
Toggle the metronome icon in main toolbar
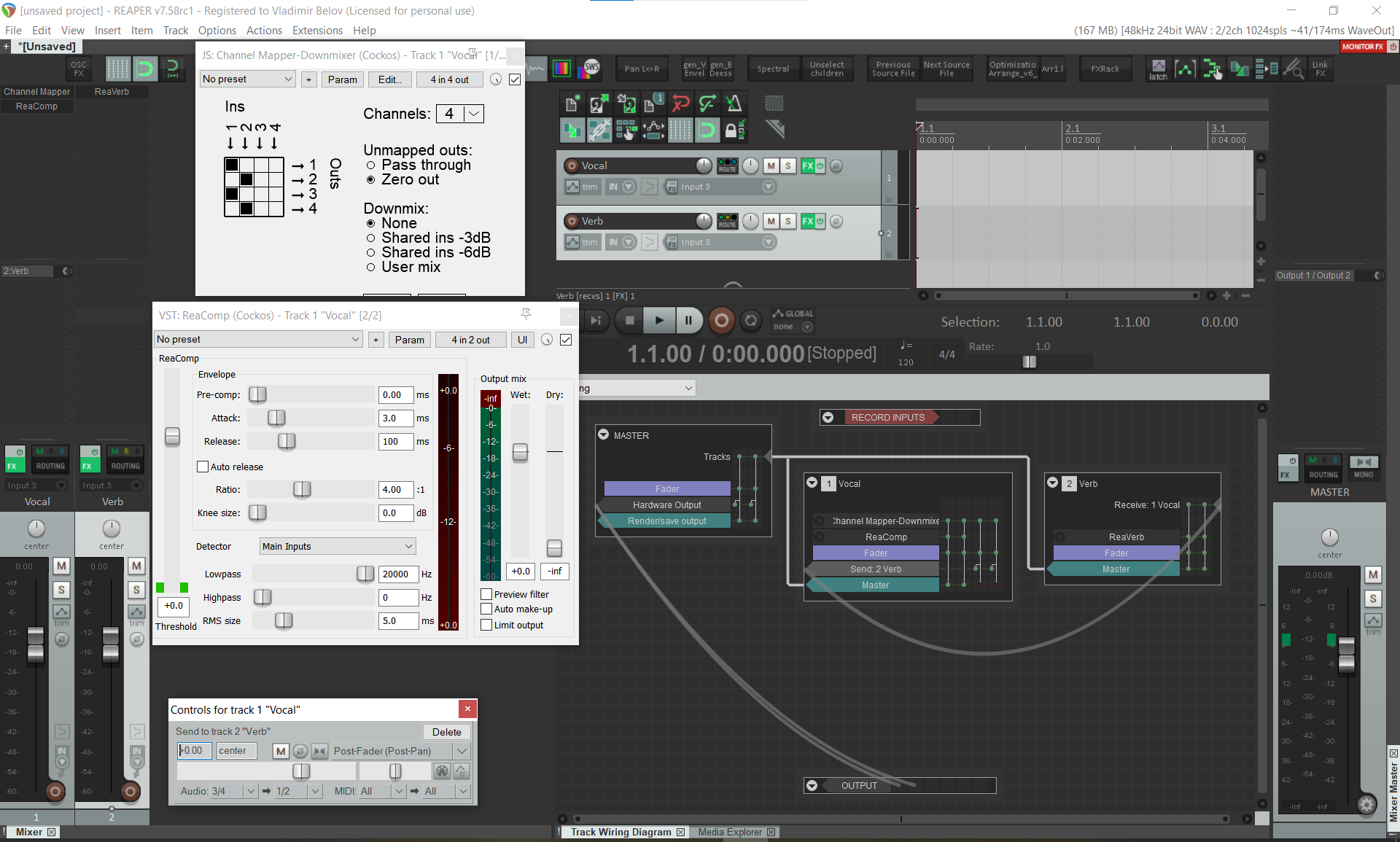[x=734, y=104]
